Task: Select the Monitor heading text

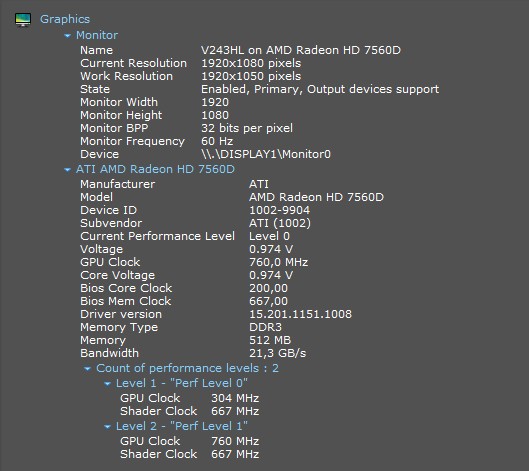Action: [97, 35]
